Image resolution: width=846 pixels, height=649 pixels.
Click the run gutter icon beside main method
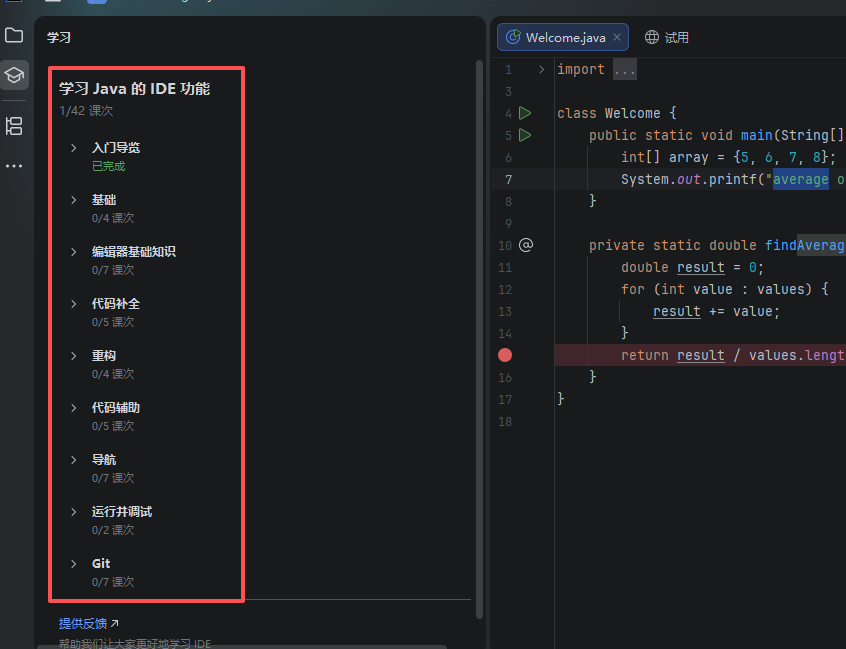[525, 135]
